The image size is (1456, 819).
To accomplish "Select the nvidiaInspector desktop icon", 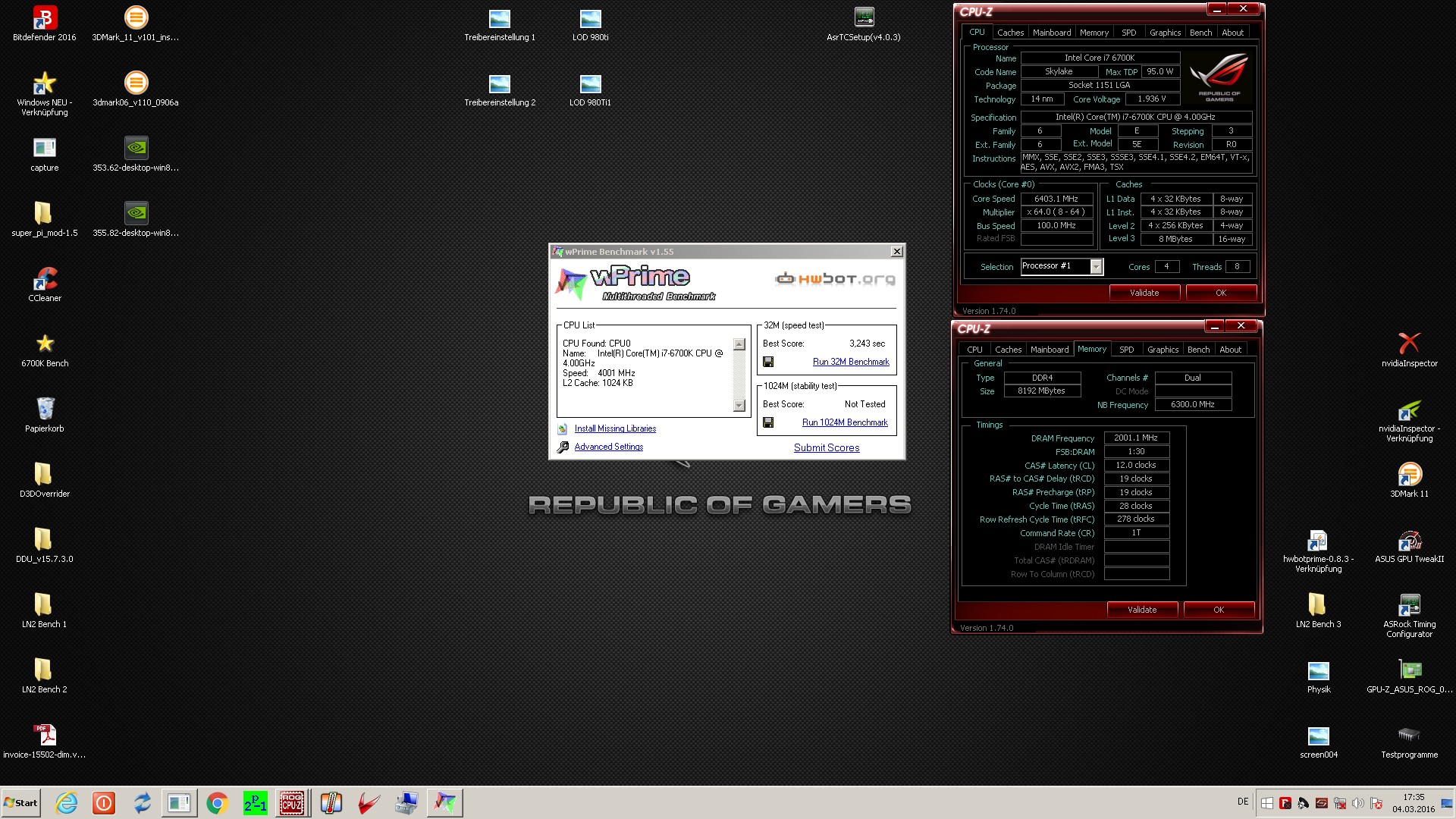I will pos(1409,349).
